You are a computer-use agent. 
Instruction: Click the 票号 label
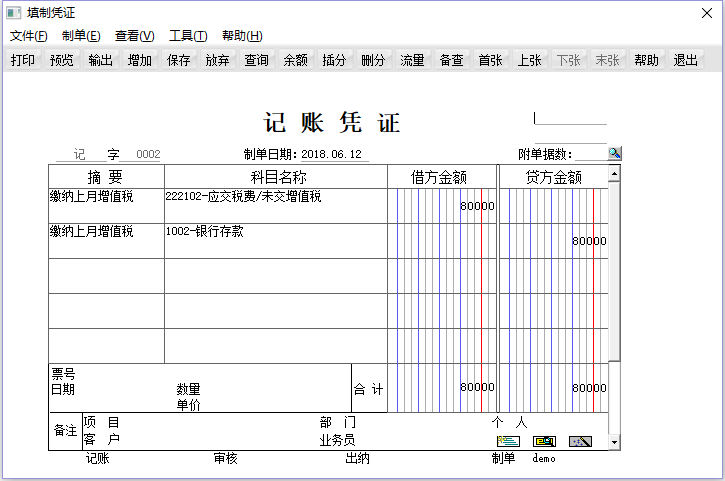pyautogui.click(x=63, y=374)
